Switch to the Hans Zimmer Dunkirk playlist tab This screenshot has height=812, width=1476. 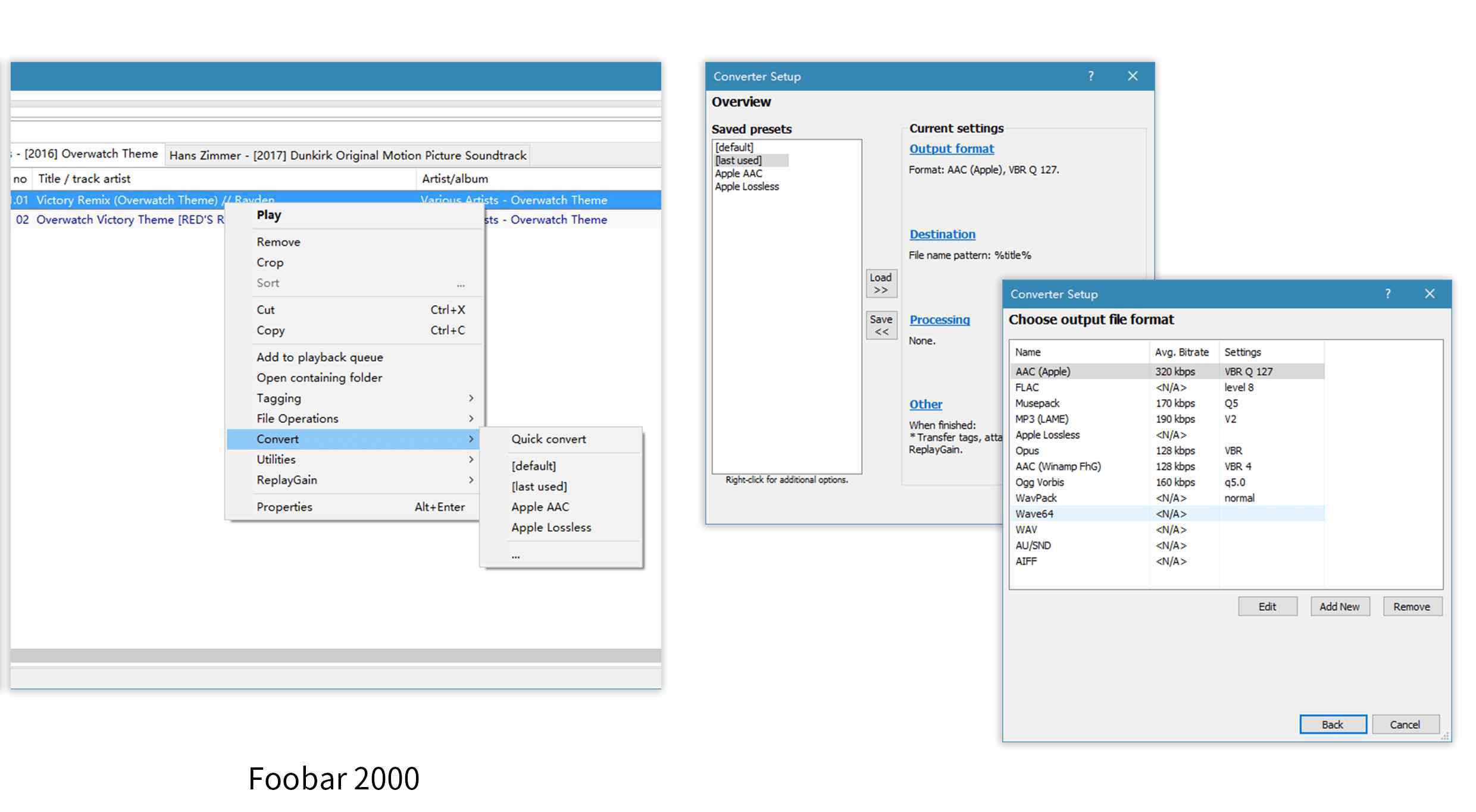point(348,155)
